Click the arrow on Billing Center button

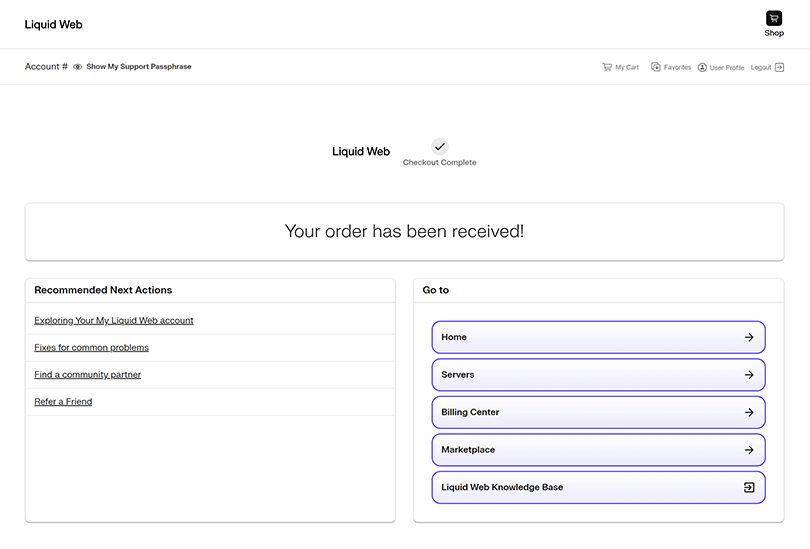pos(749,412)
